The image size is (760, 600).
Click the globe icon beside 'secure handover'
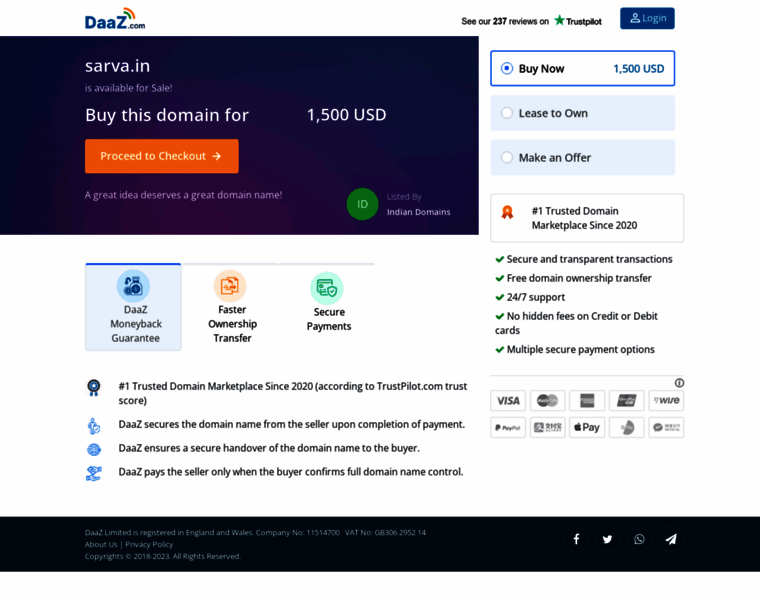[94, 450]
